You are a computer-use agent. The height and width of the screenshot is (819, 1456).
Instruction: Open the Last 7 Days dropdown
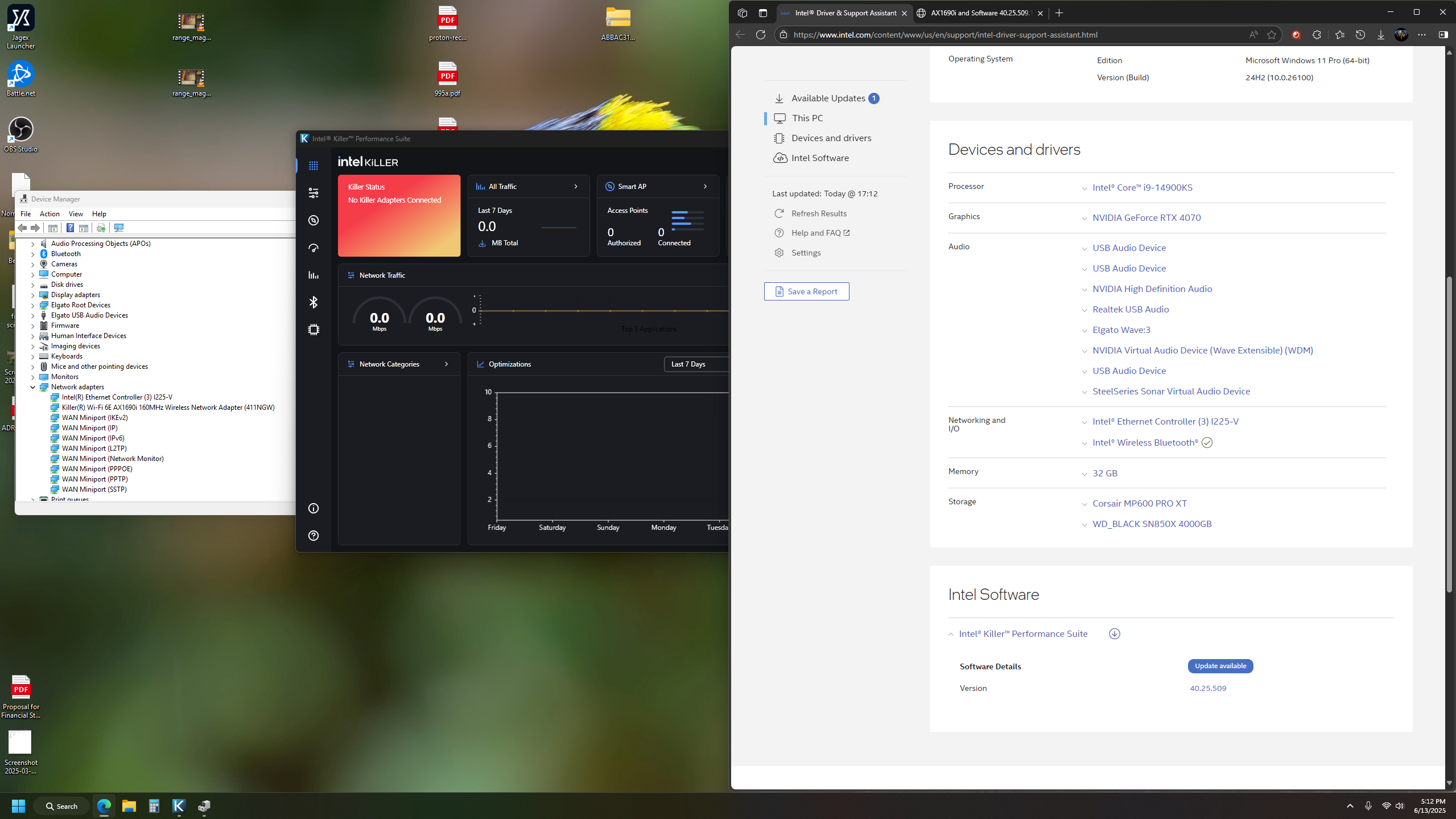coord(695,364)
